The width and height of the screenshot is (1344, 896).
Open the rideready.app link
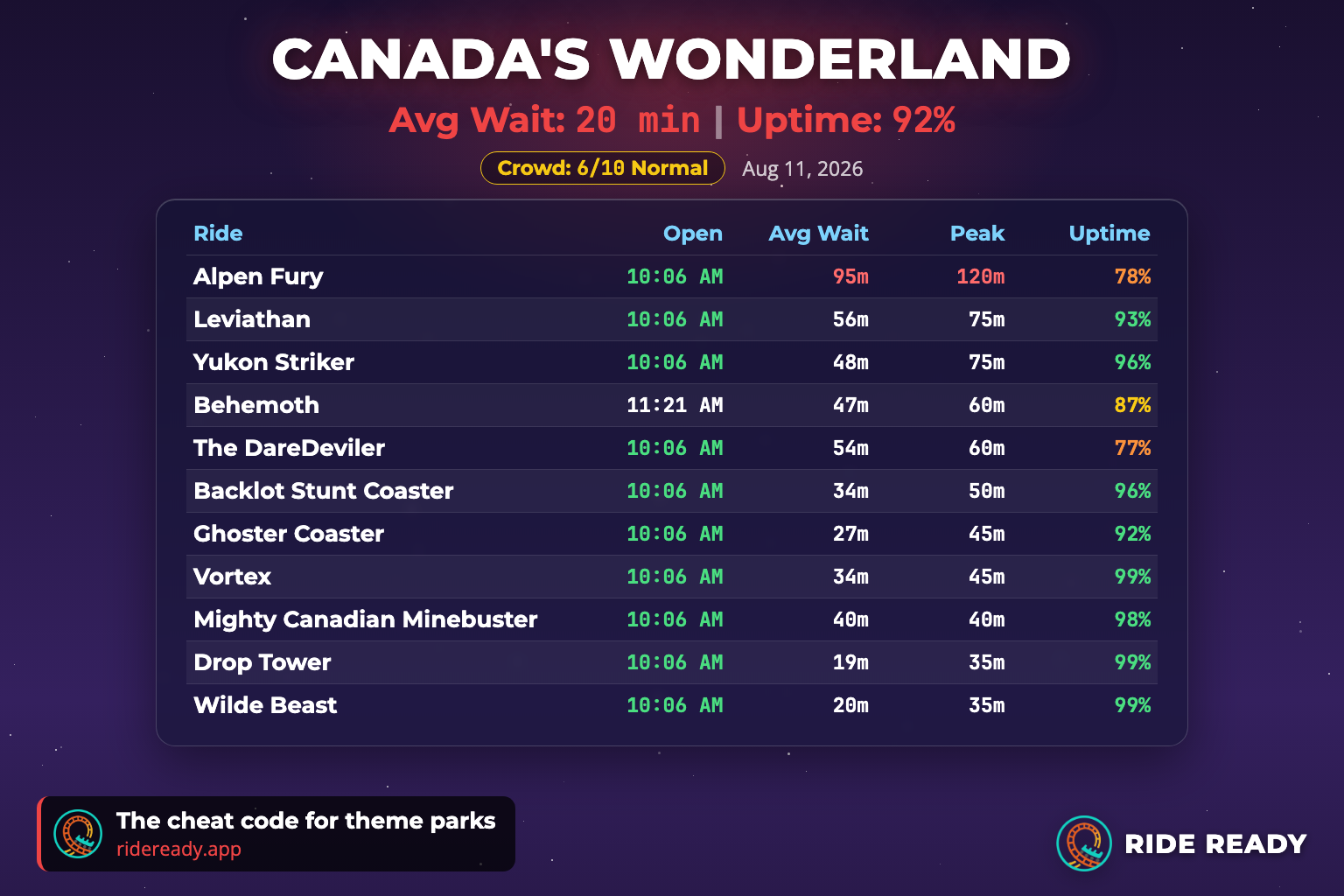(178, 849)
